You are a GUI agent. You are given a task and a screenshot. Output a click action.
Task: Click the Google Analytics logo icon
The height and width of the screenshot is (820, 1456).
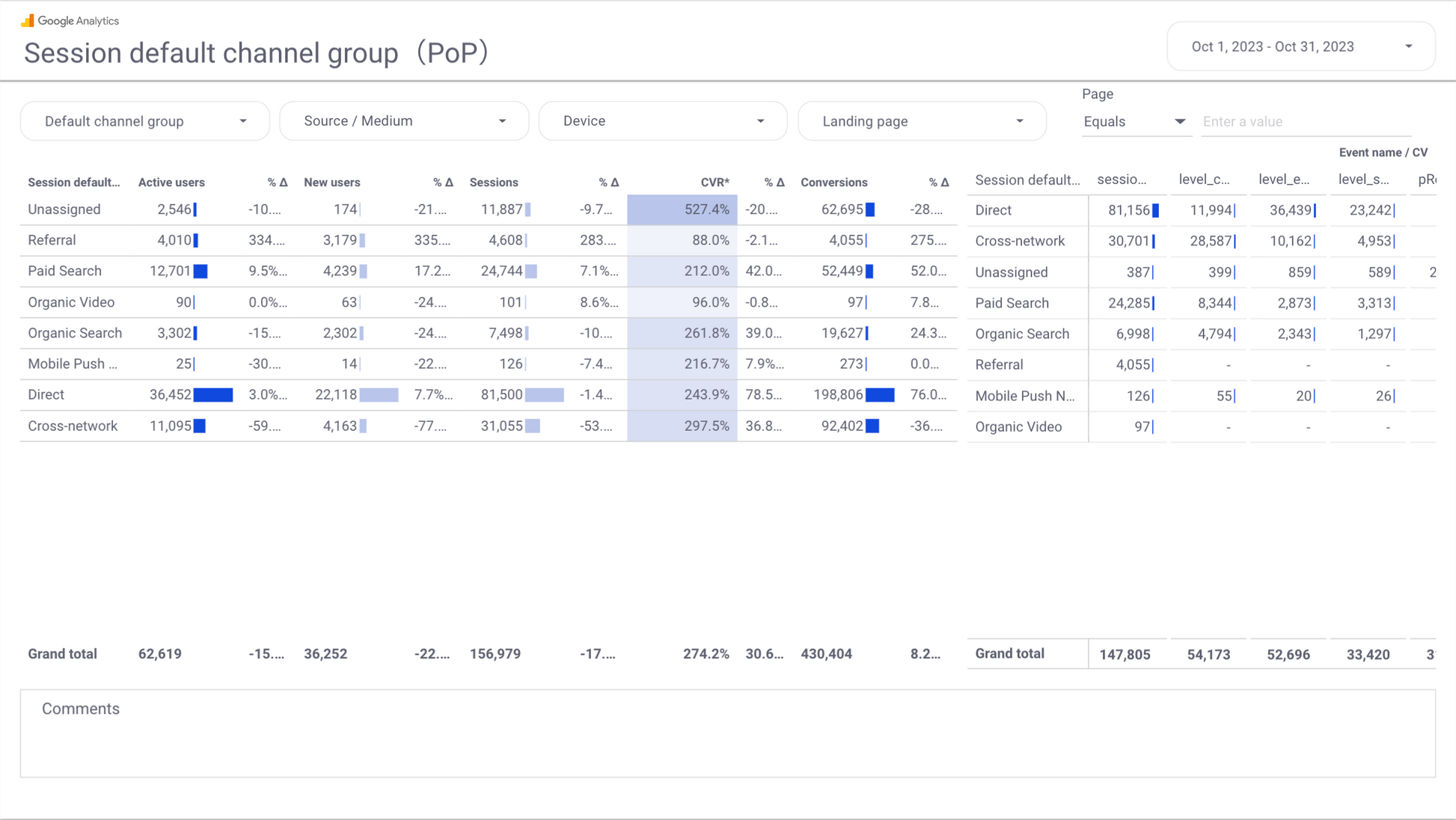pyautogui.click(x=28, y=20)
